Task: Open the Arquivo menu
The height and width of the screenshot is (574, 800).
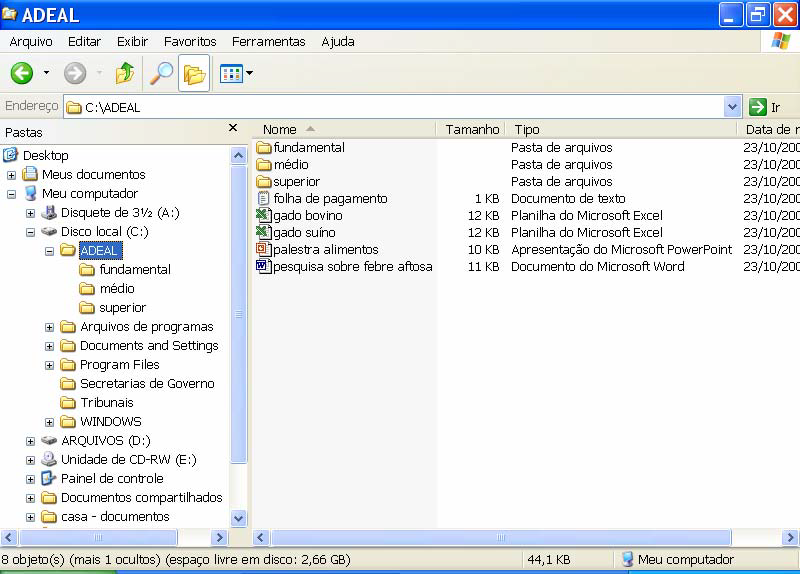Action: pos(31,41)
